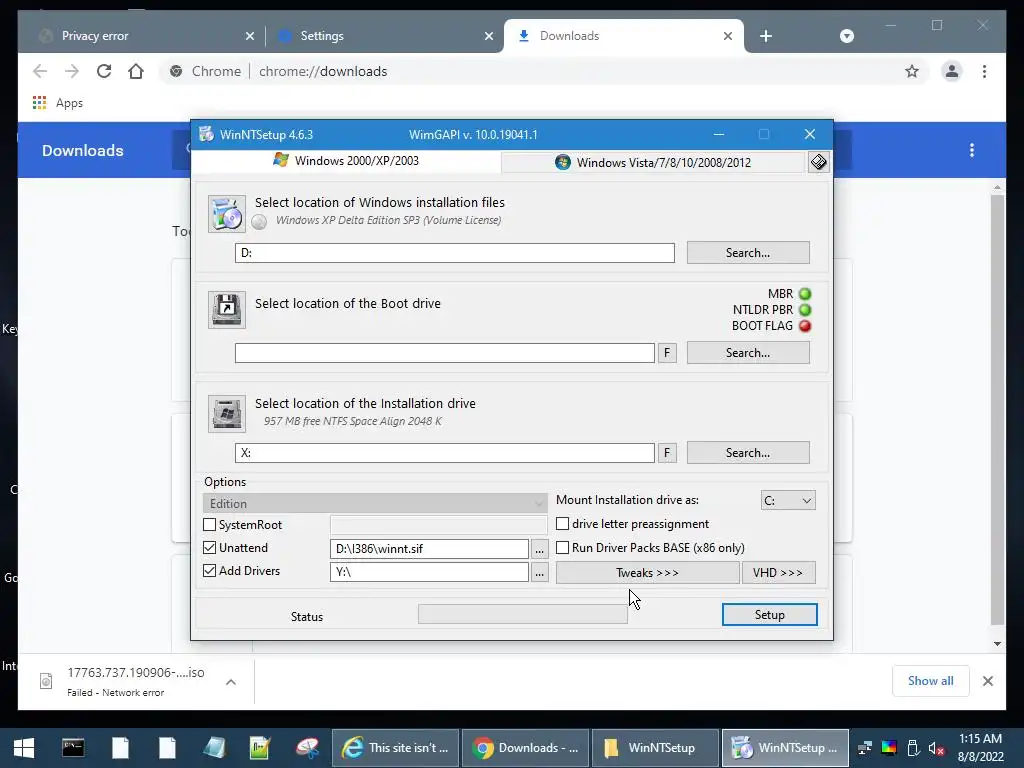Click the BOOT FLAG red status light

[x=805, y=326]
